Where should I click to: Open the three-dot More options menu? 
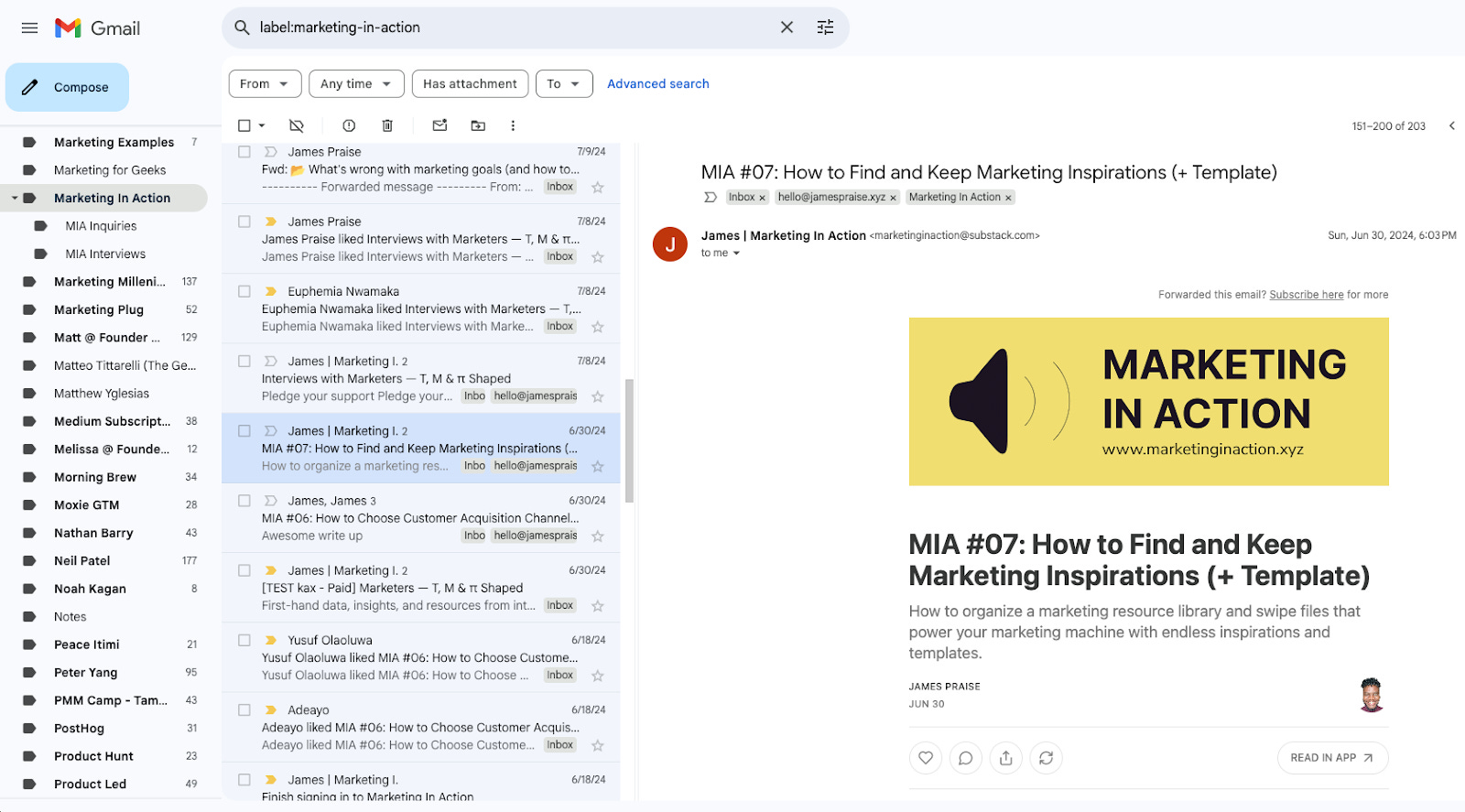(513, 125)
